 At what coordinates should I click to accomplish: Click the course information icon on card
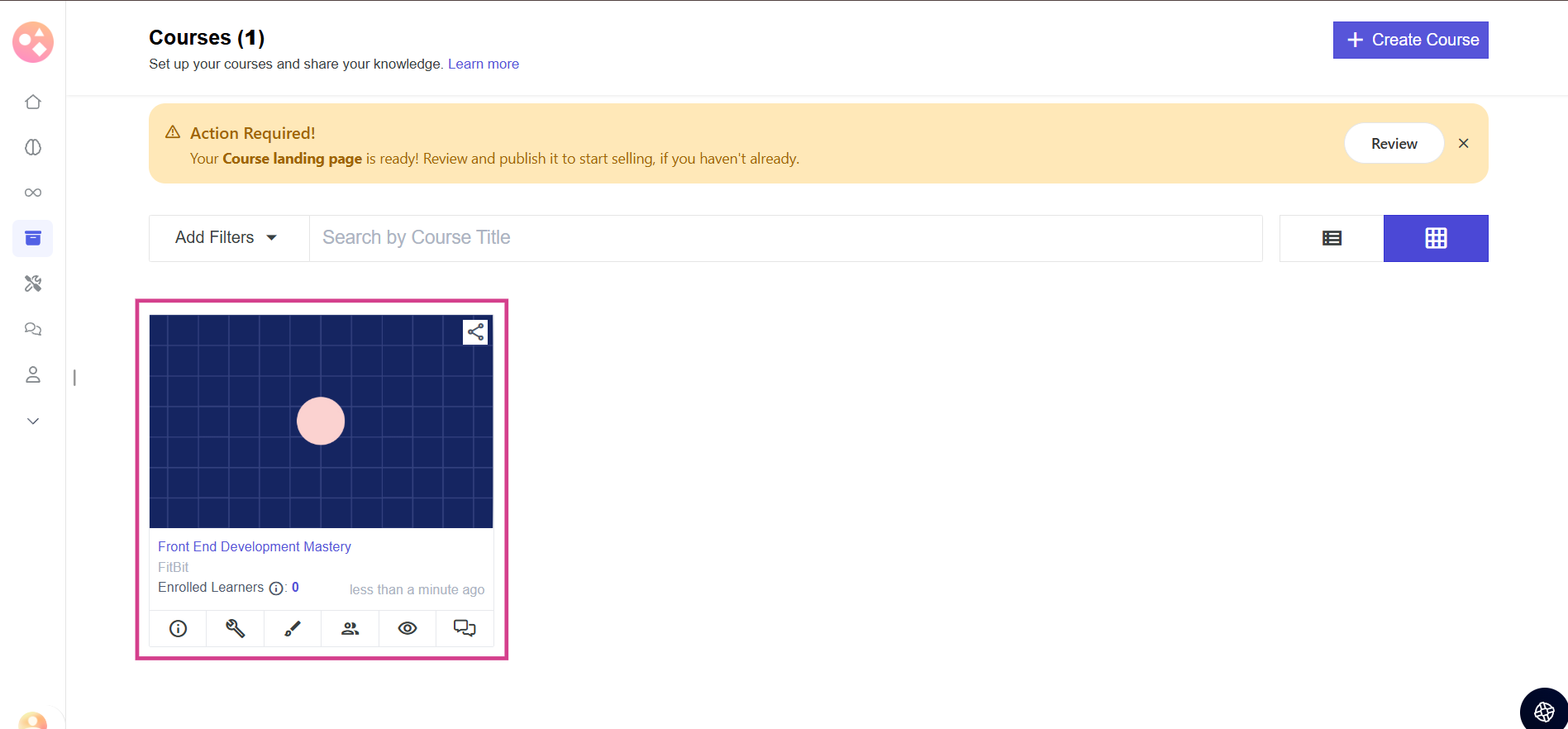pyautogui.click(x=178, y=628)
